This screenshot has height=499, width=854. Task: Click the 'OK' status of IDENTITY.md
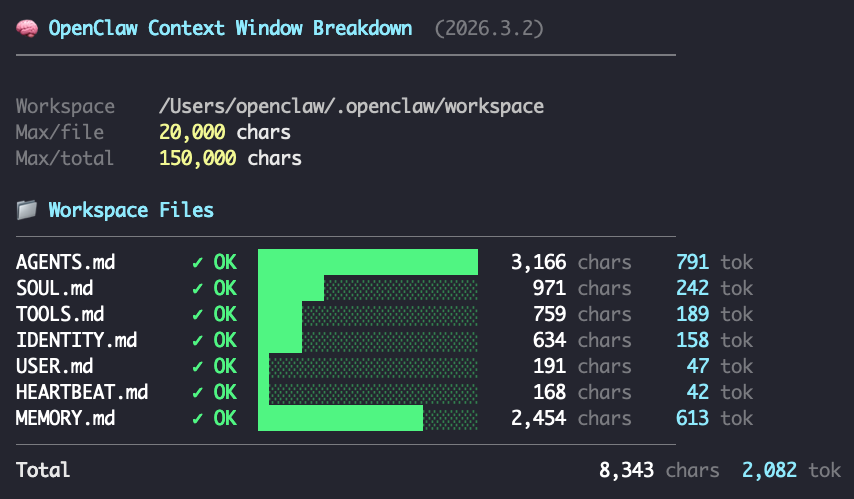pos(225,340)
